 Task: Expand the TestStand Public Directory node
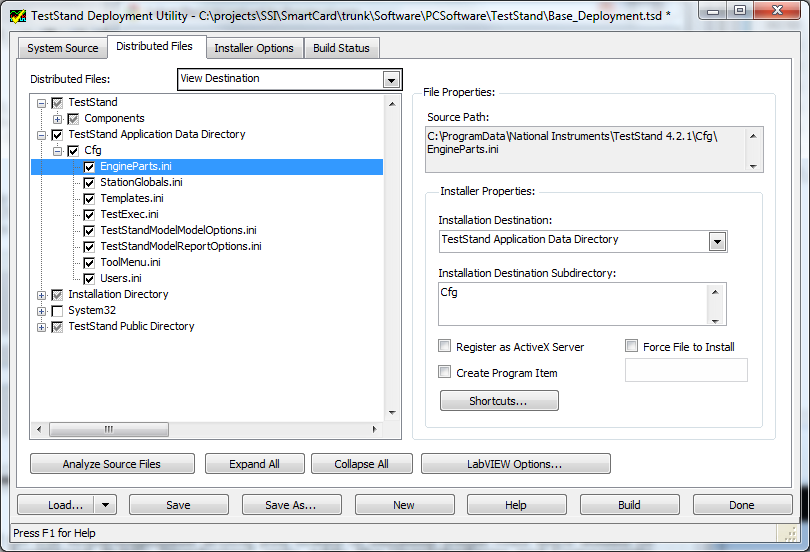click(x=41, y=327)
